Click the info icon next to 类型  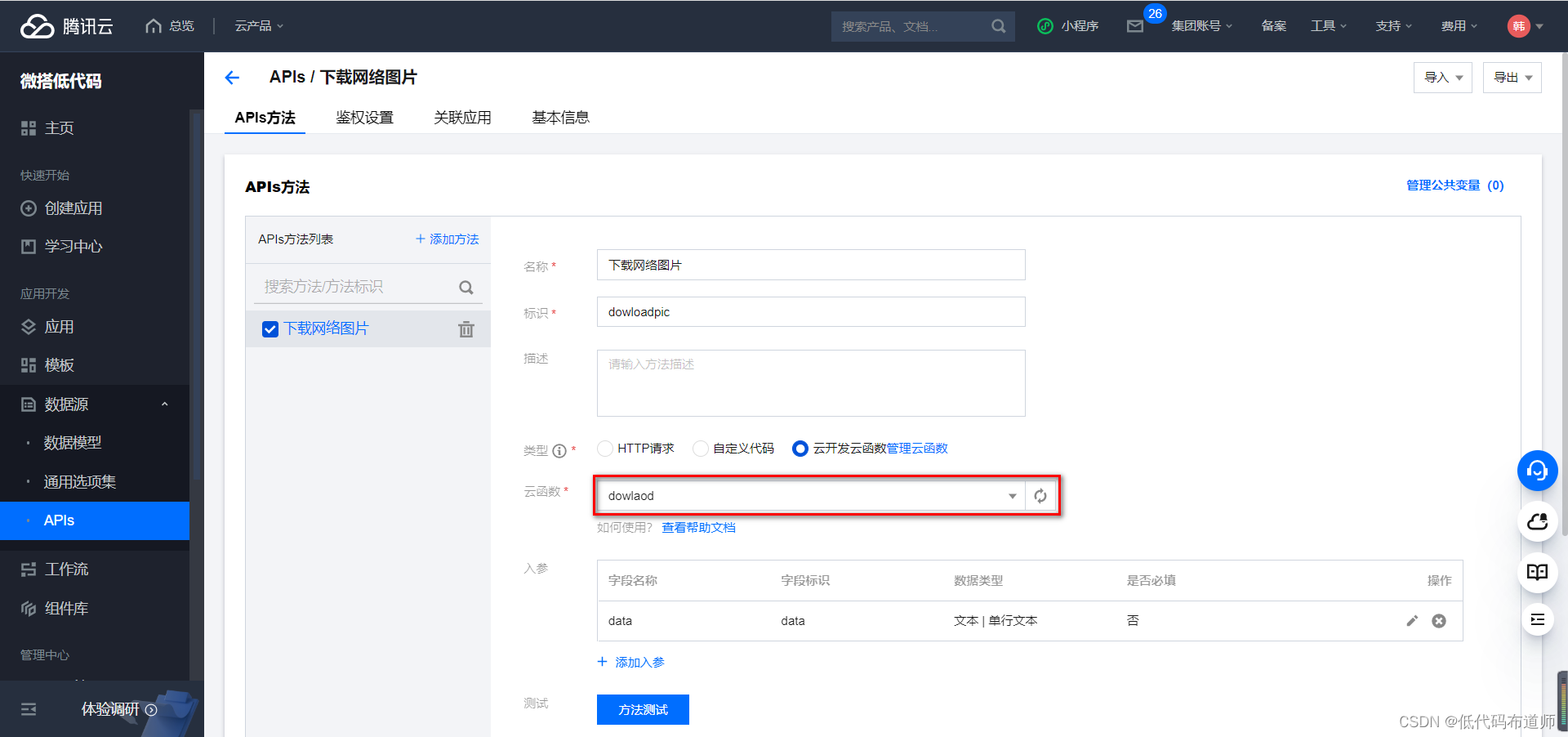click(x=559, y=450)
